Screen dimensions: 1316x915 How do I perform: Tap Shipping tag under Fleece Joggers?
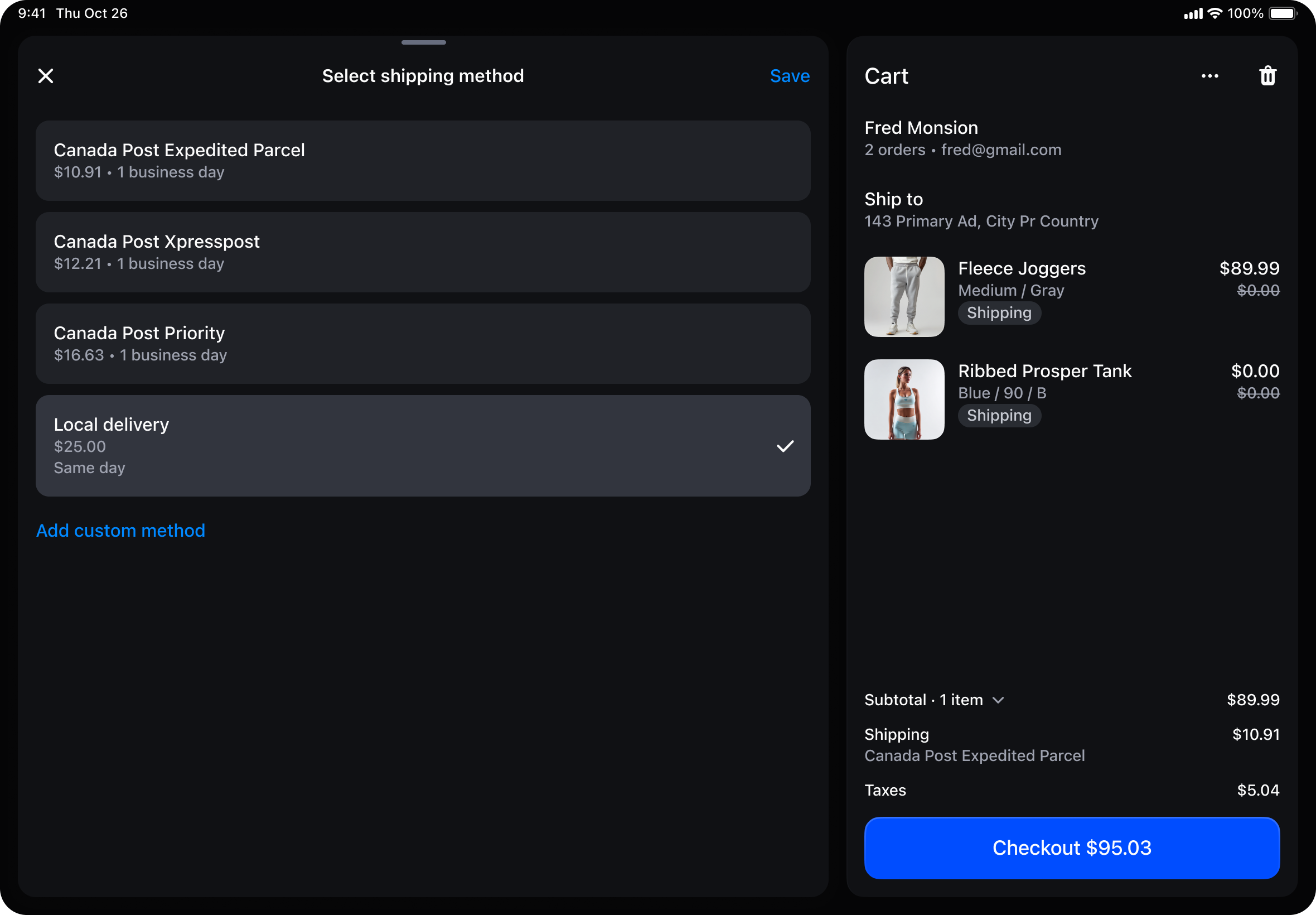click(x=999, y=313)
